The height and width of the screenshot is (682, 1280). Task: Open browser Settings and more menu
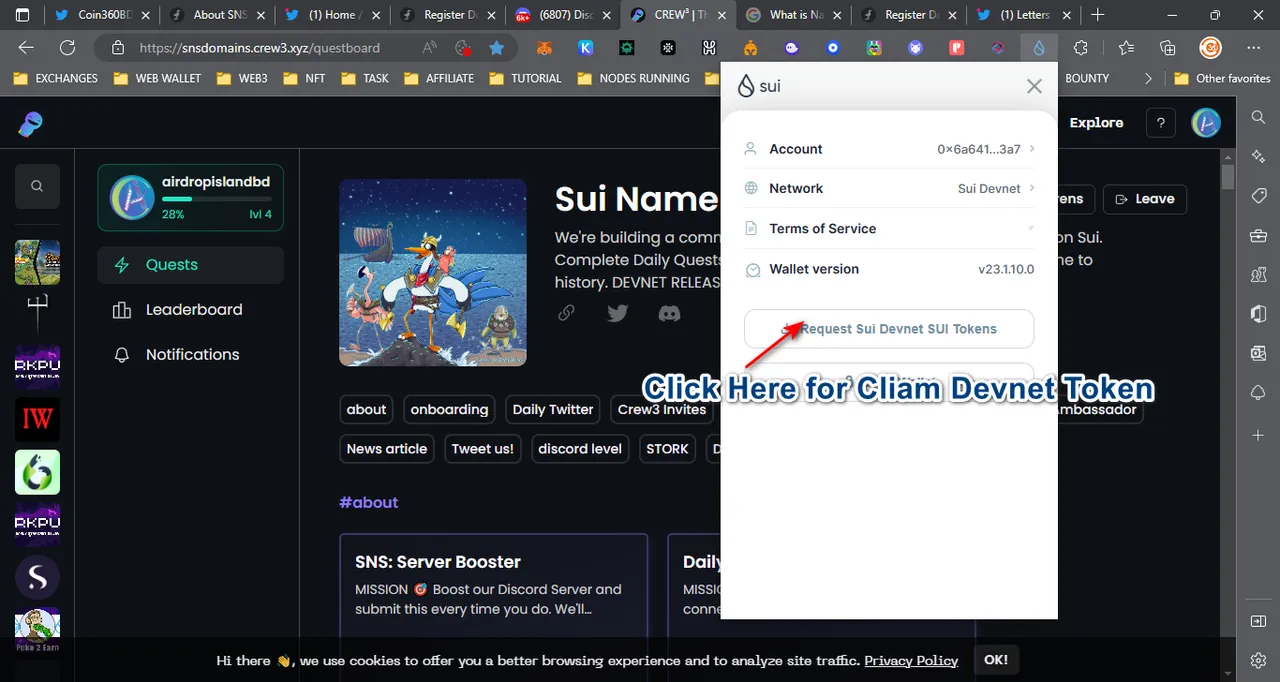click(x=1254, y=48)
